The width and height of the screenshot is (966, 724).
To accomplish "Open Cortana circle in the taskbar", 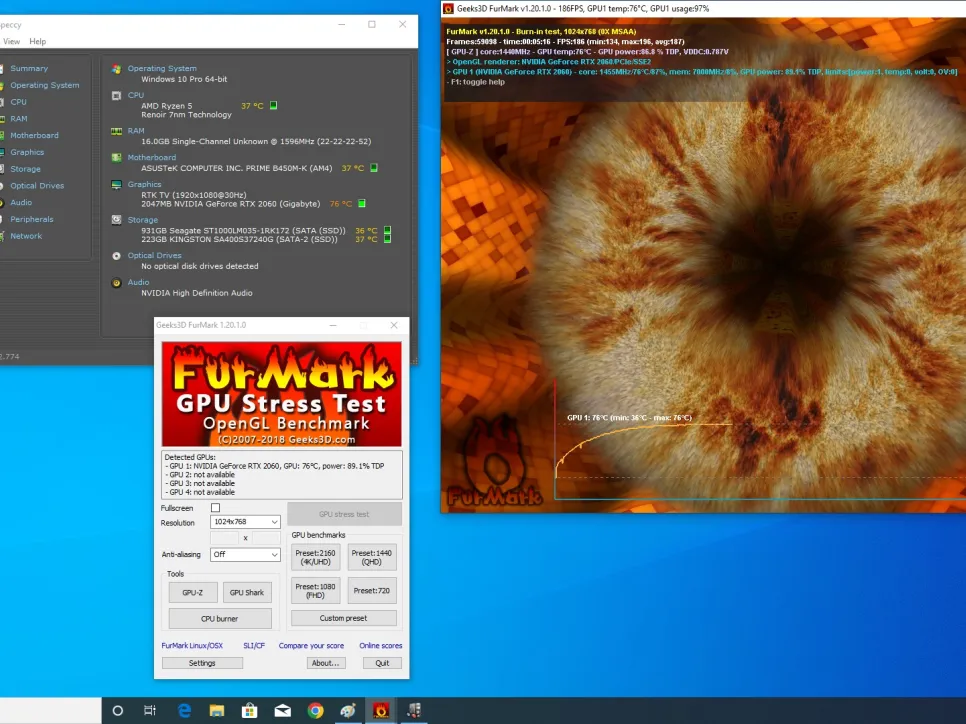I will click(x=118, y=710).
